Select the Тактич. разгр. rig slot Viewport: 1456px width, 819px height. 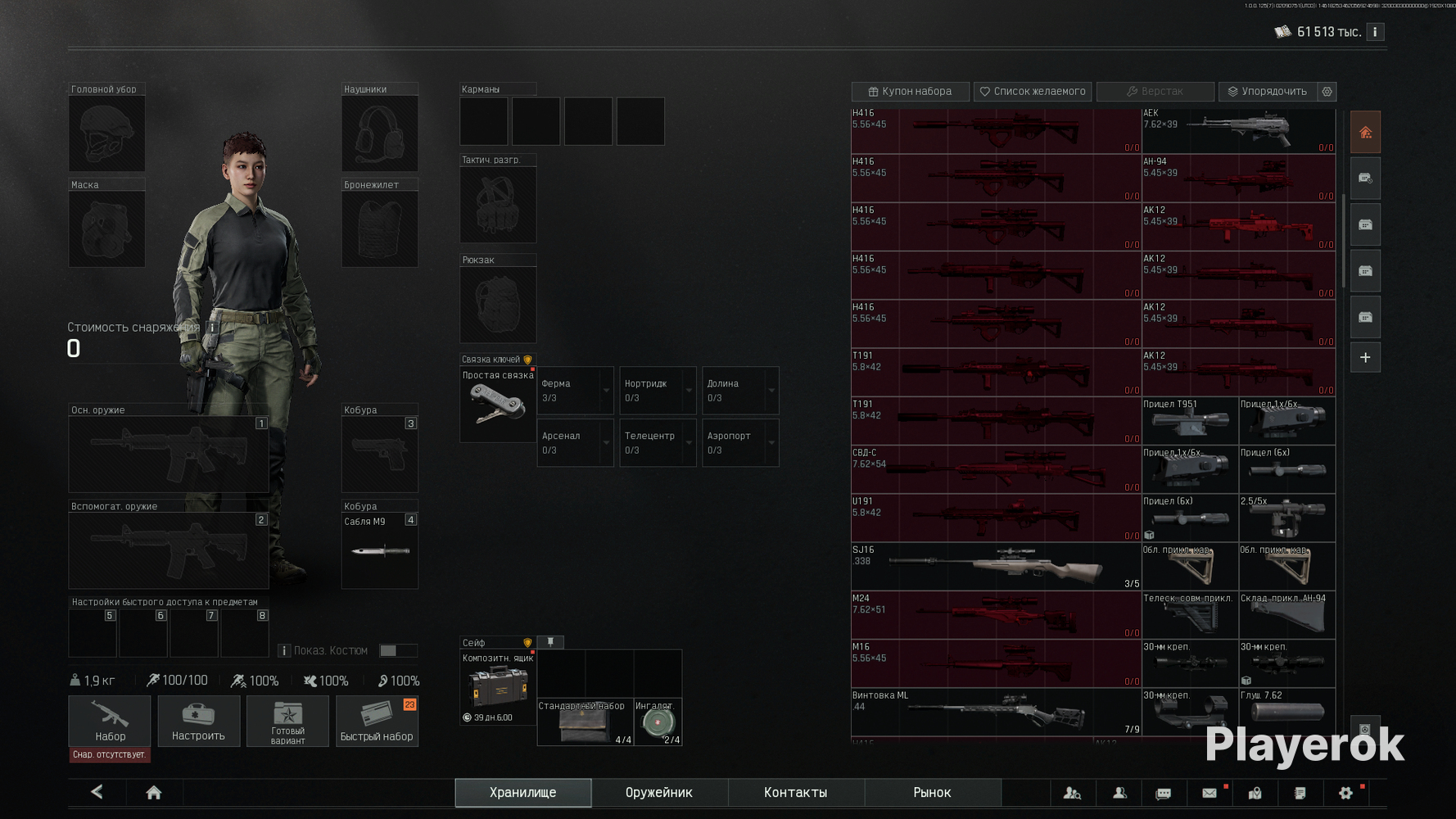[x=498, y=205]
